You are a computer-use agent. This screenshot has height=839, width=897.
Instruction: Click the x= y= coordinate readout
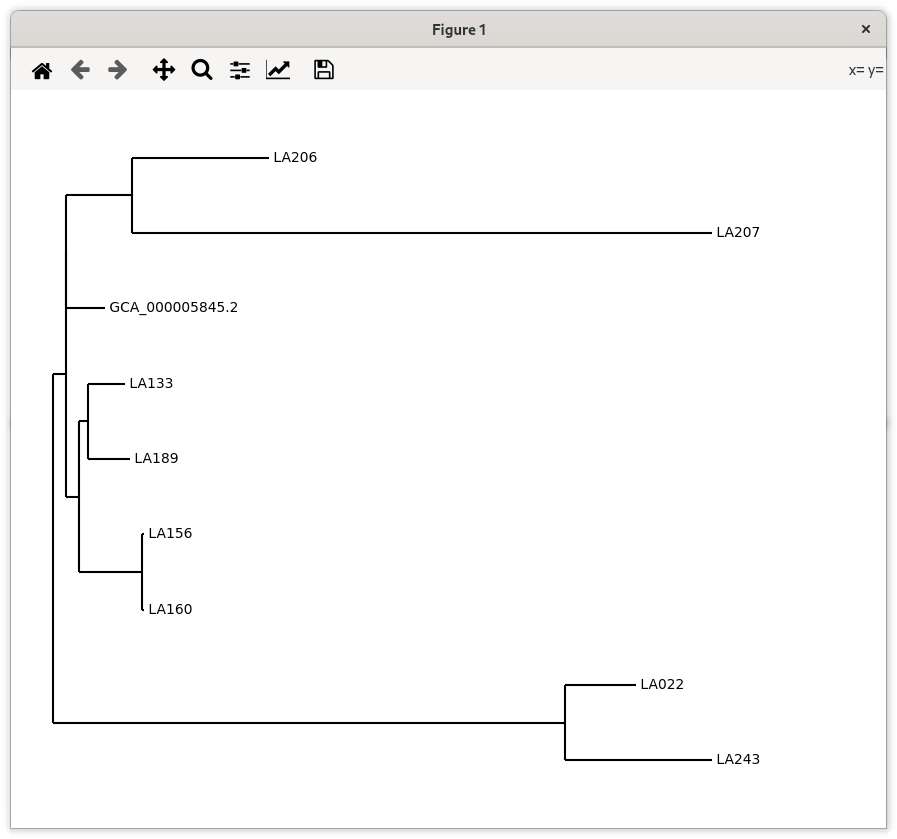click(x=865, y=70)
